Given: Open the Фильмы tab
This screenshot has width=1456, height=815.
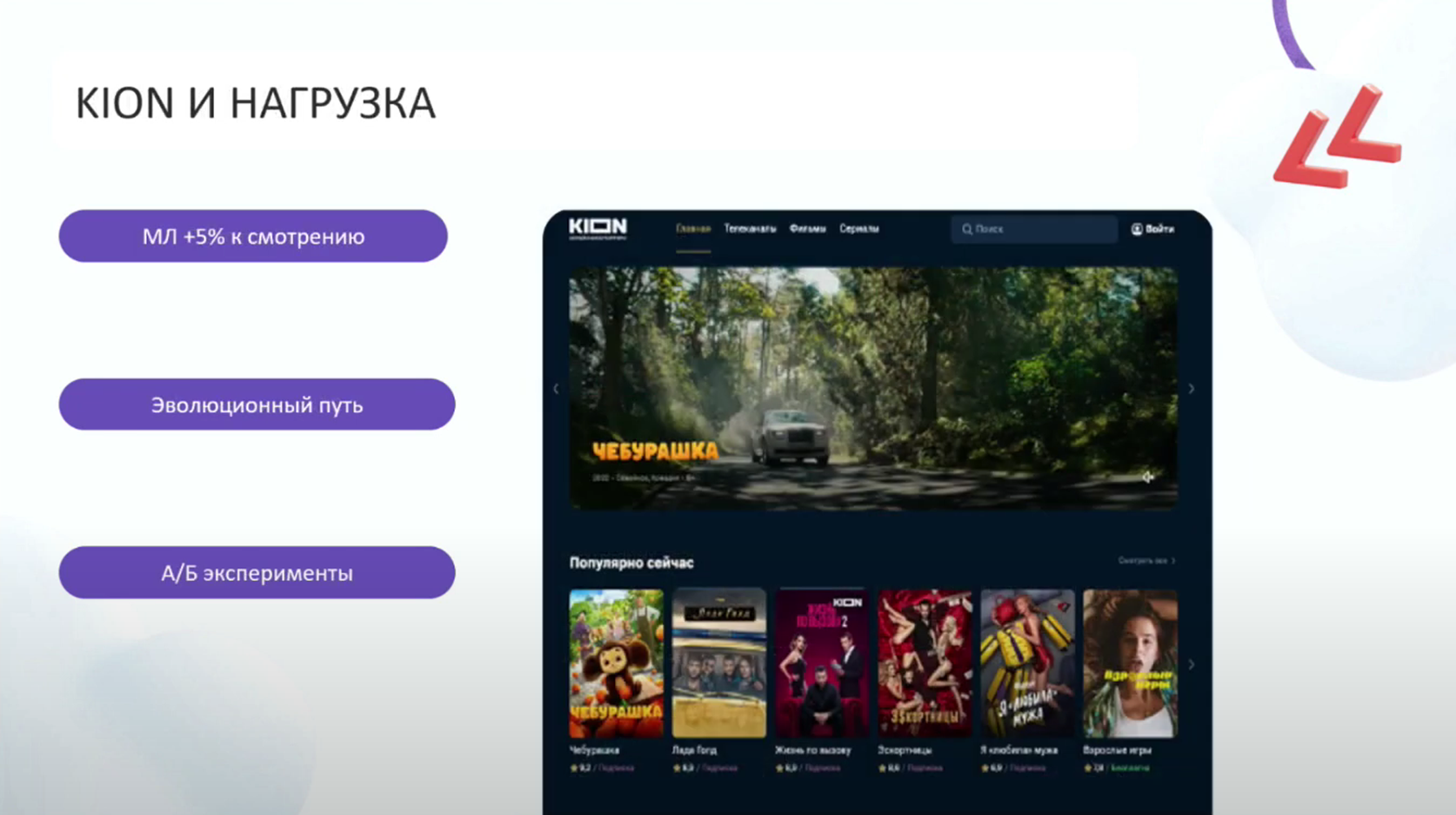Looking at the screenshot, I should coord(807,229).
